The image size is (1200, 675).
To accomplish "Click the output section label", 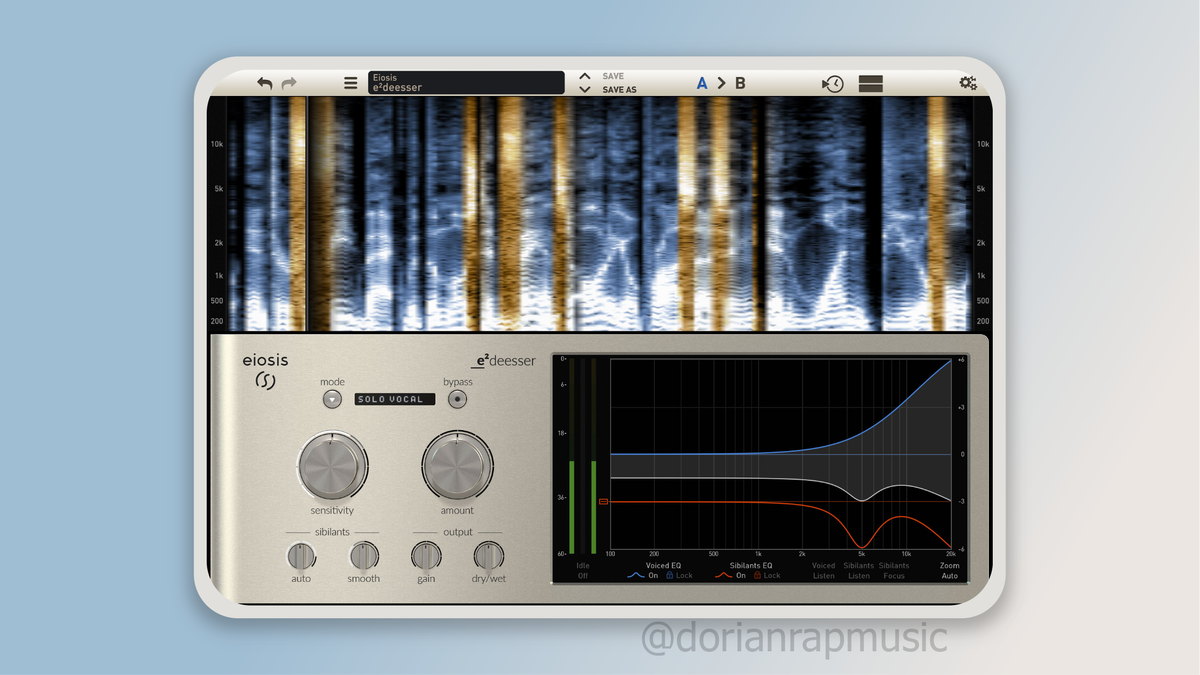I will pos(457,532).
